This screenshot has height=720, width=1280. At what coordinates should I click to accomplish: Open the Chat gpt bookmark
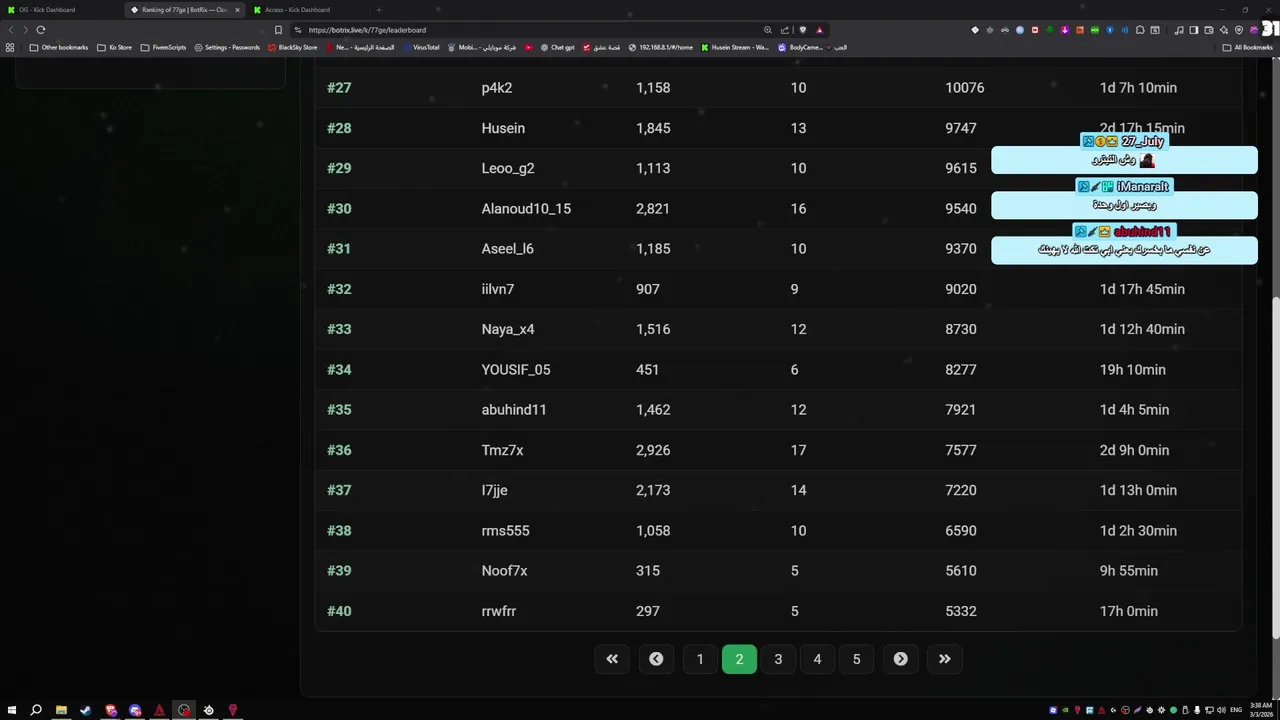(557, 47)
